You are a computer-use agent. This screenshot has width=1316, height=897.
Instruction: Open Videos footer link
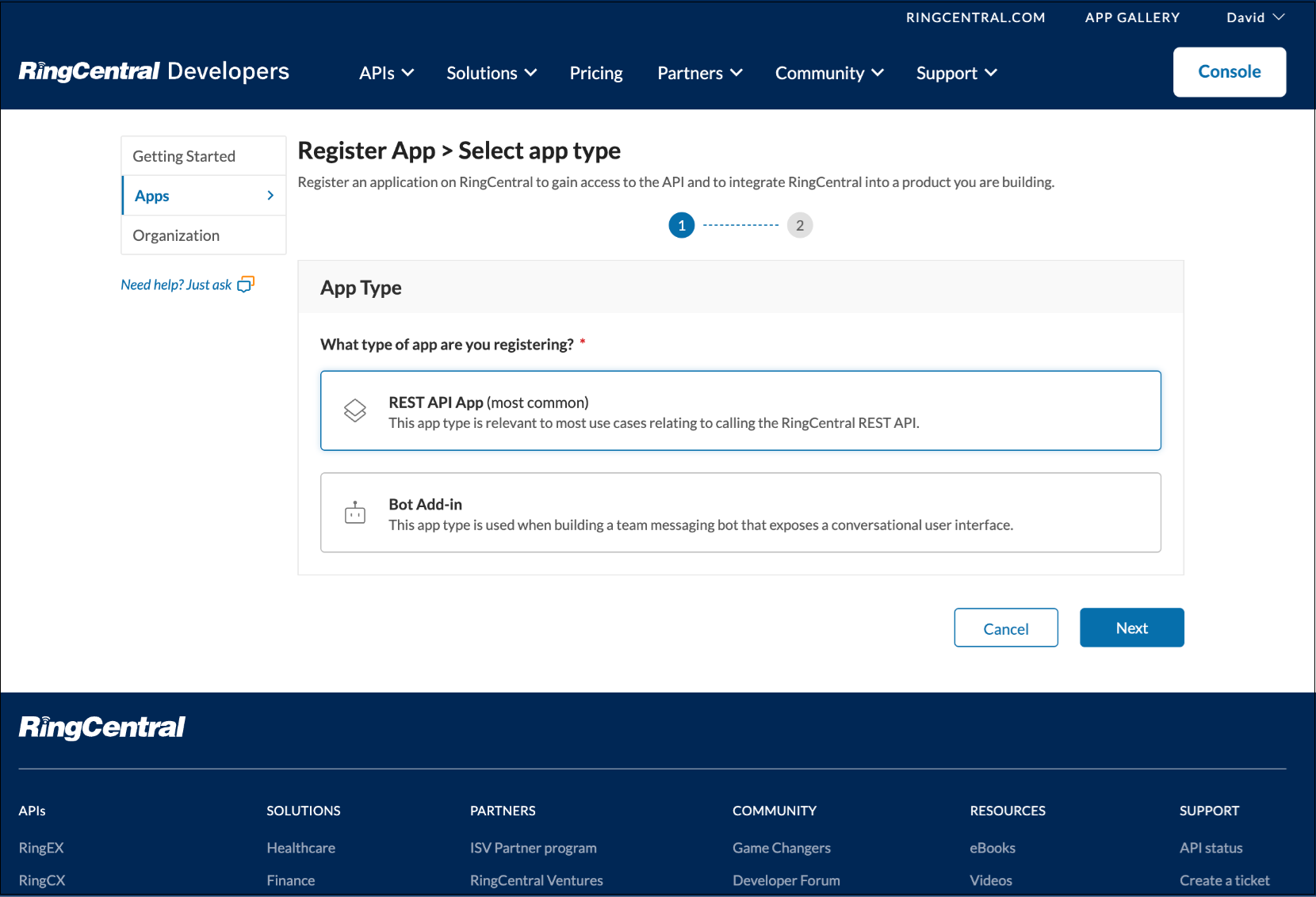pos(990,880)
